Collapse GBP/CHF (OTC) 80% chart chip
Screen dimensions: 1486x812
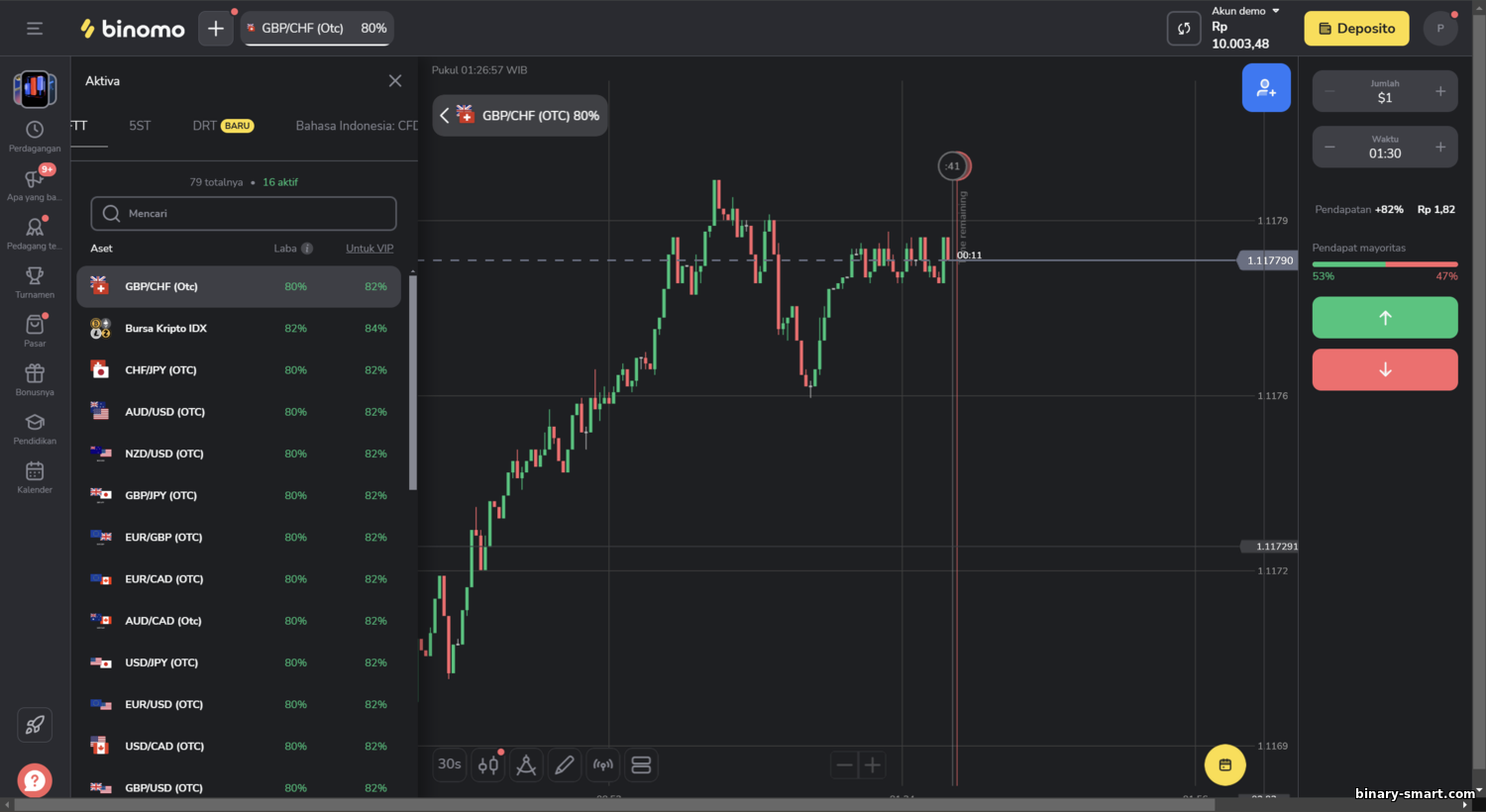445,116
